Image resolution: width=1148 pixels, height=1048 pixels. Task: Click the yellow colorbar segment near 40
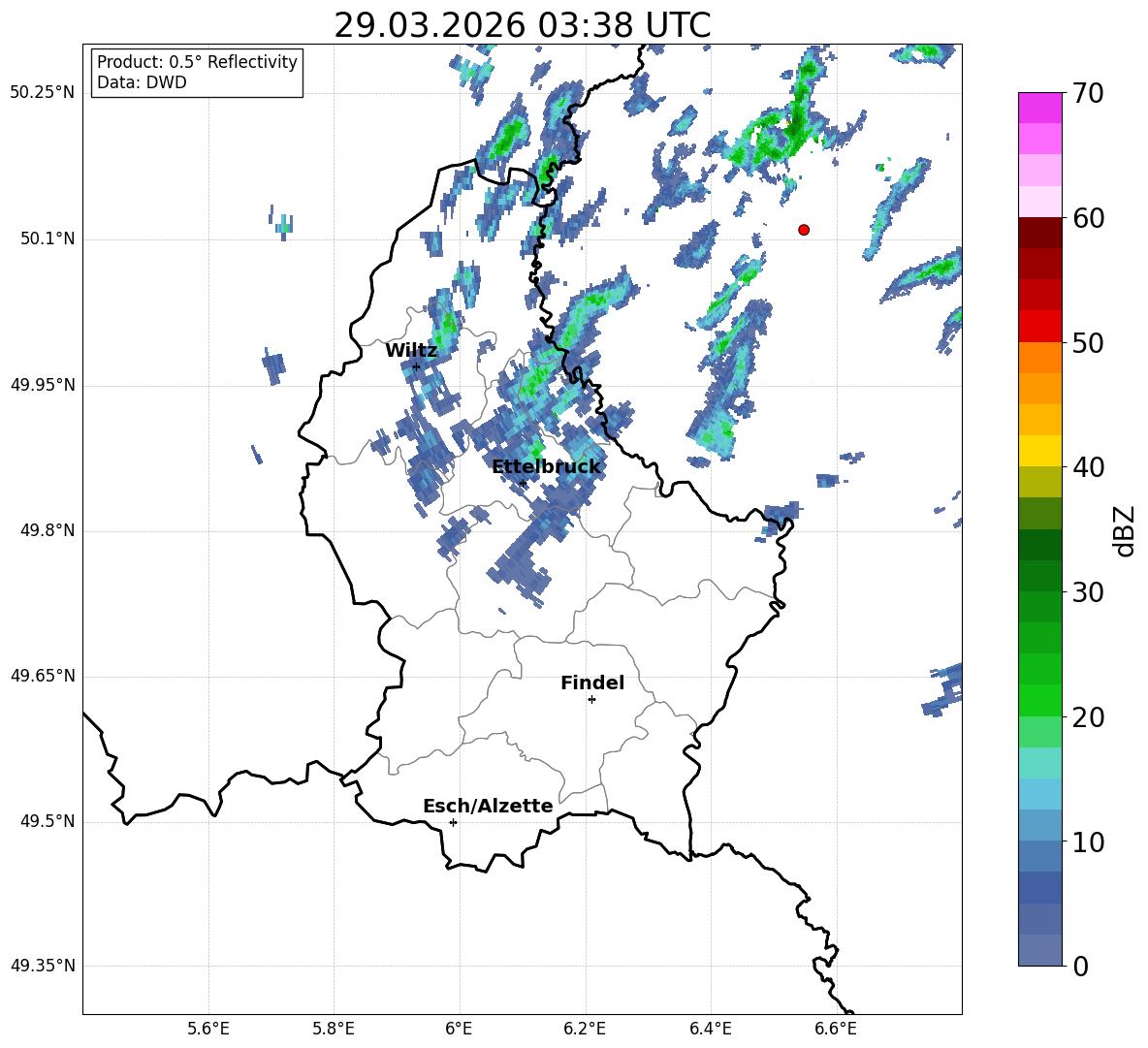pyautogui.click(x=1039, y=451)
